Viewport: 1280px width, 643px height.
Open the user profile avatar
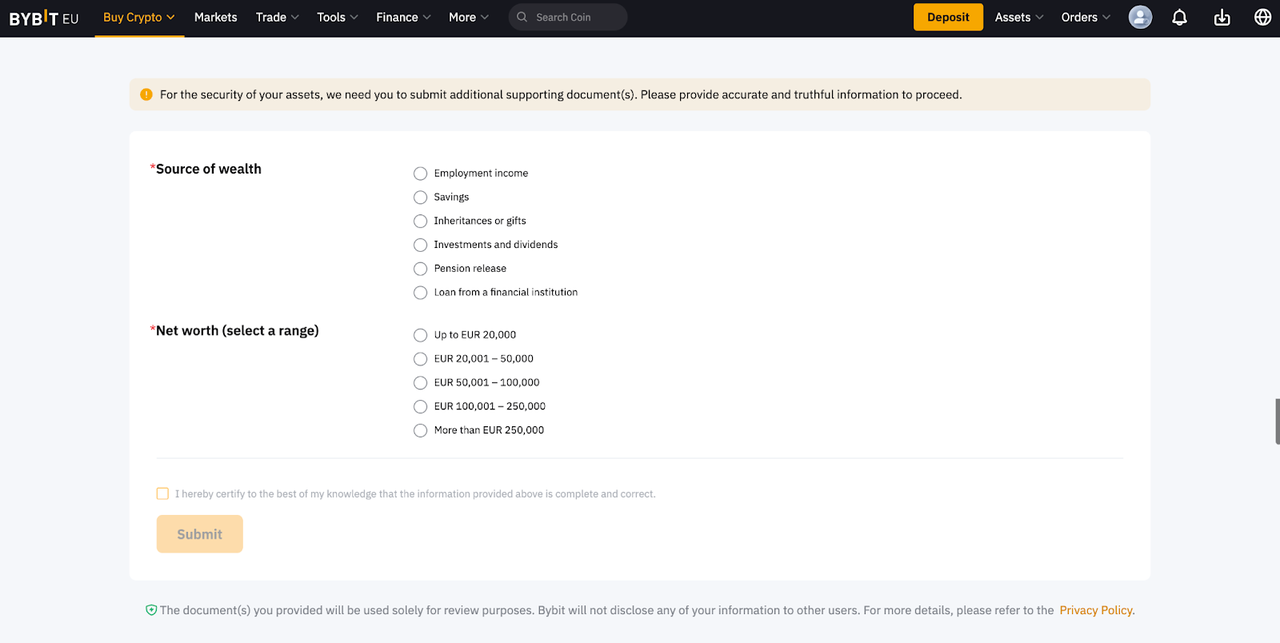coord(1140,17)
